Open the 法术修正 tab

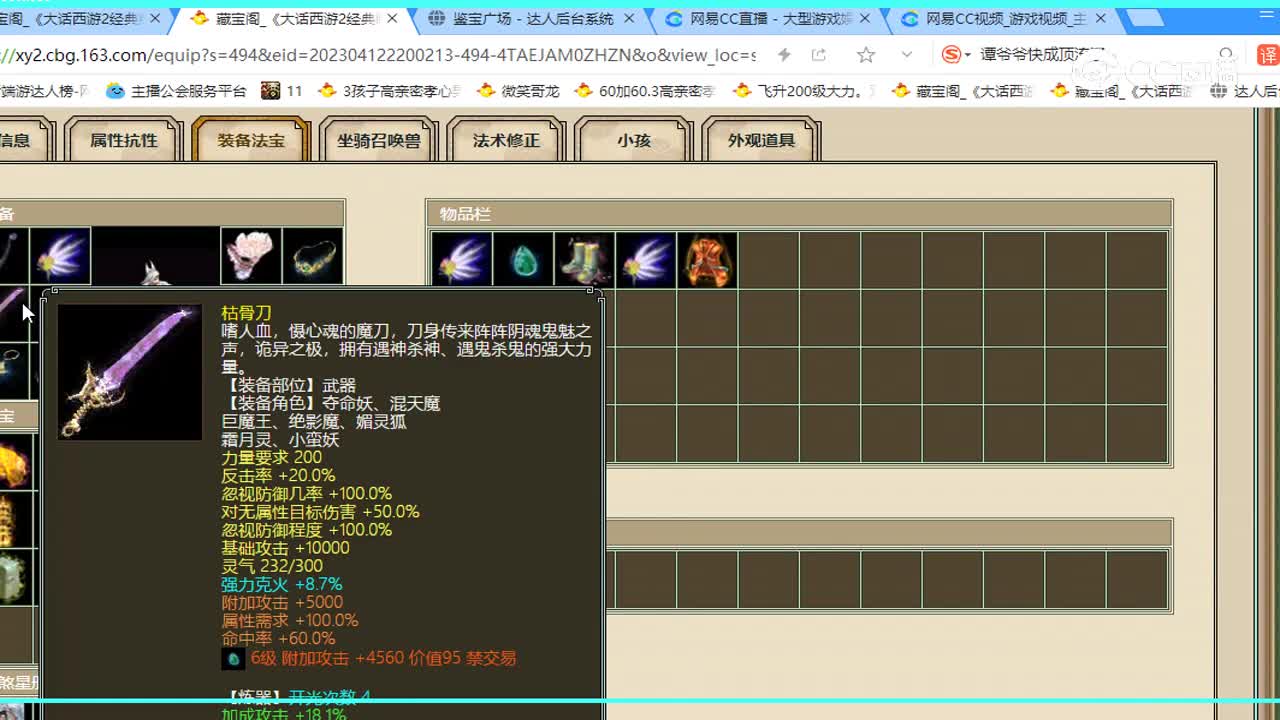506,140
